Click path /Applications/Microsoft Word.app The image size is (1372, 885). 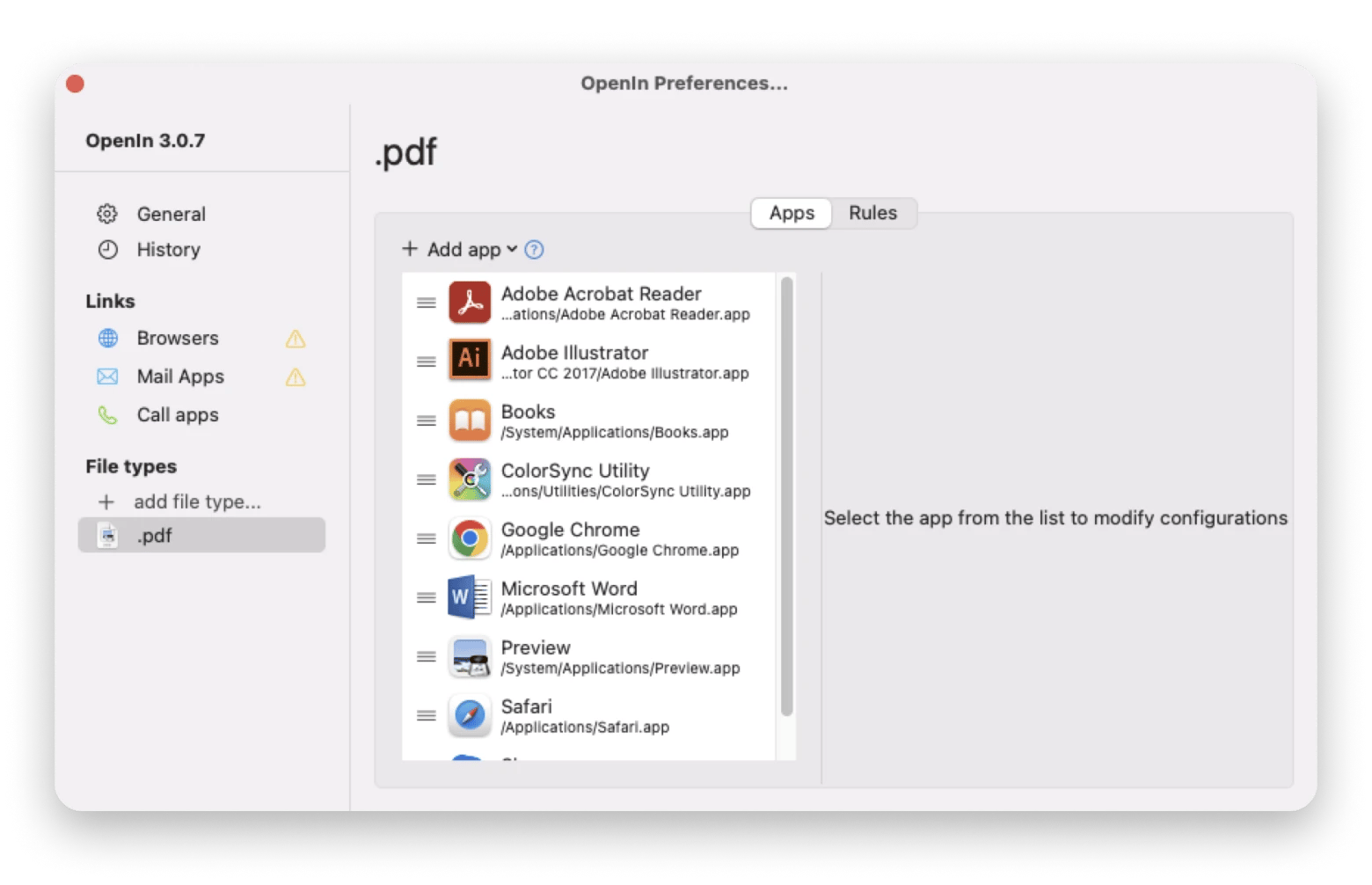click(619, 610)
